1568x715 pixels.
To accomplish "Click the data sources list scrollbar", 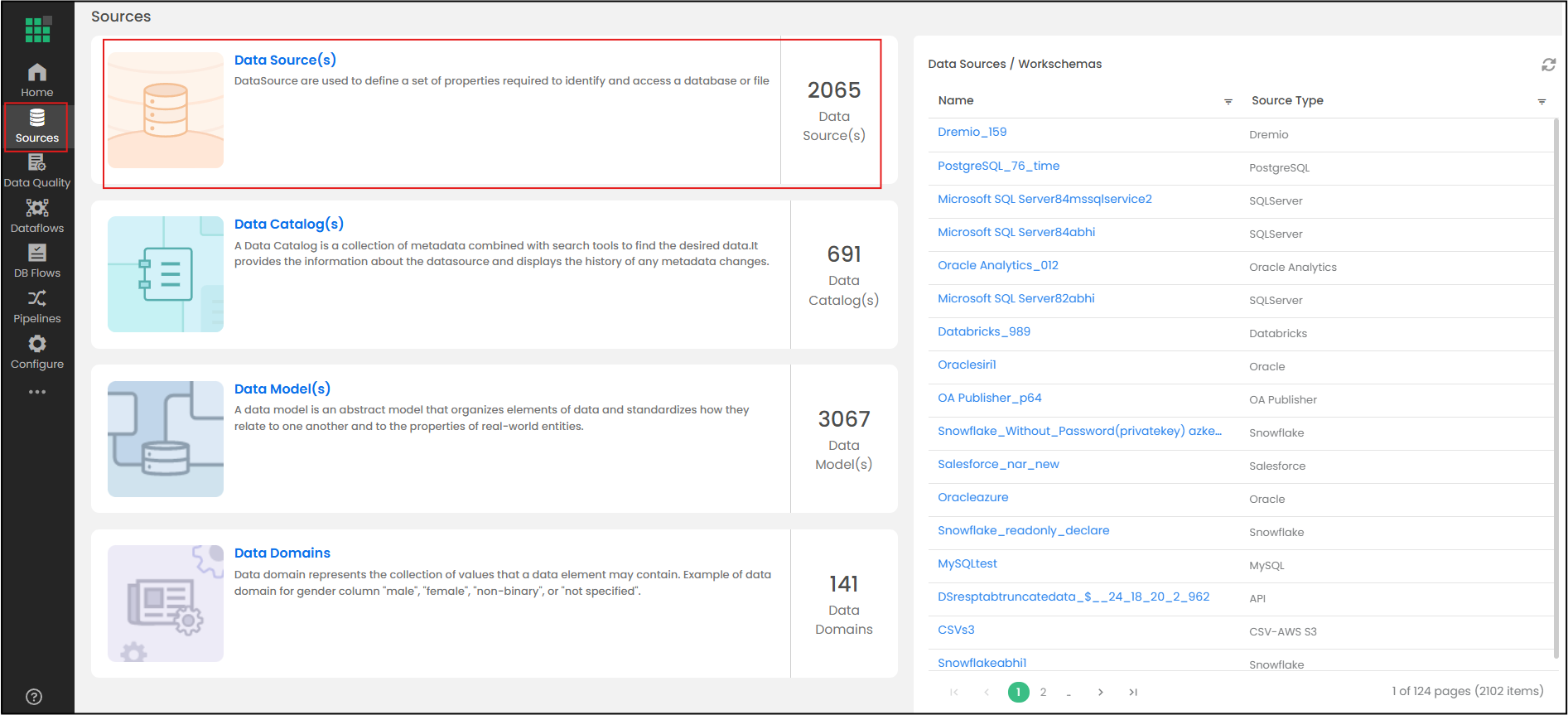I will [1555, 389].
